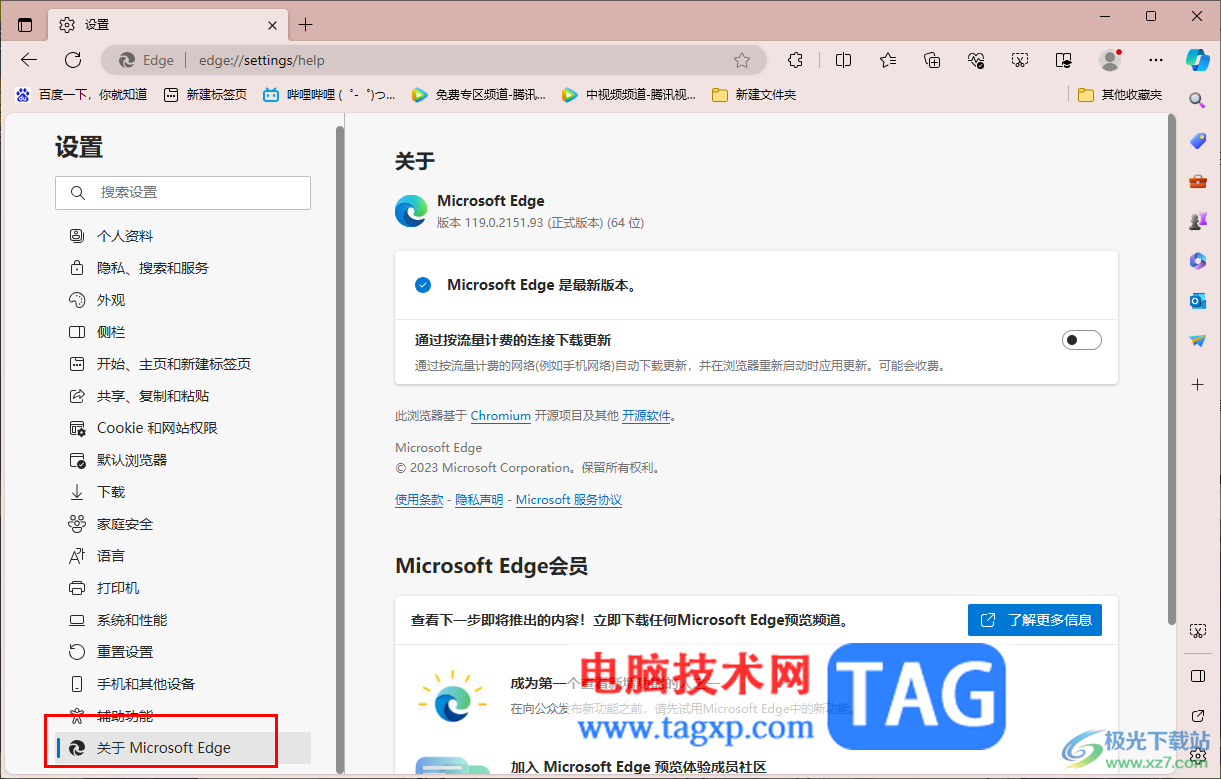Open the Shopping tag icon in the sidebar
1221x779 pixels.
[x=1197, y=140]
